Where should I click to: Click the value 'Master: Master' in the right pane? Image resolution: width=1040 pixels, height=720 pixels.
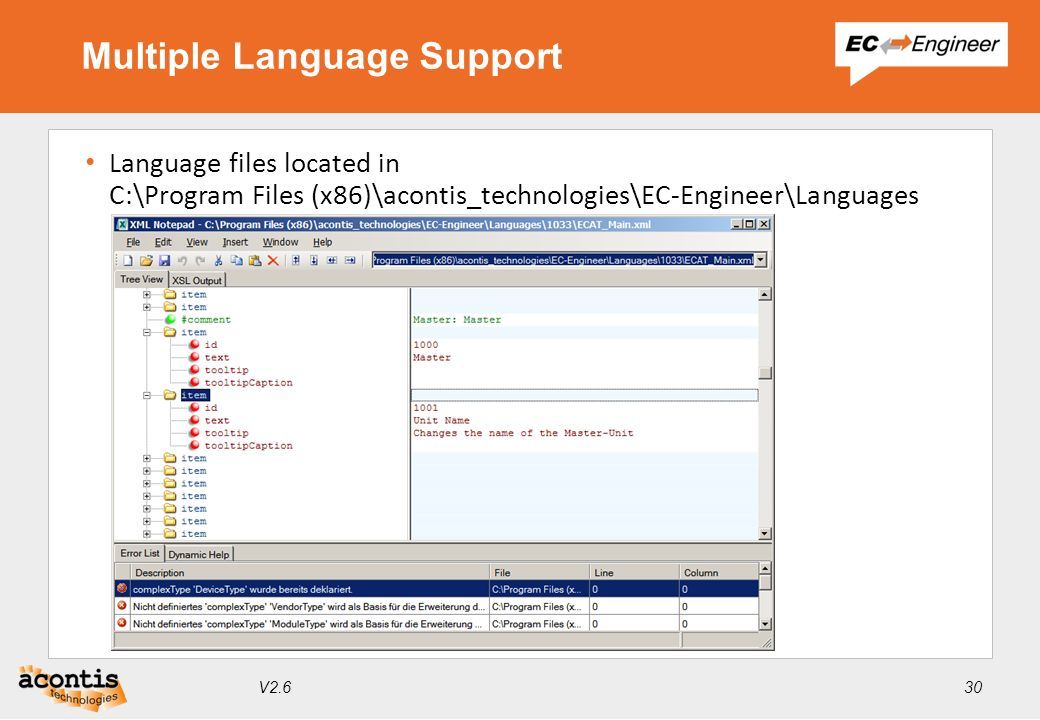(x=457, y=320)
